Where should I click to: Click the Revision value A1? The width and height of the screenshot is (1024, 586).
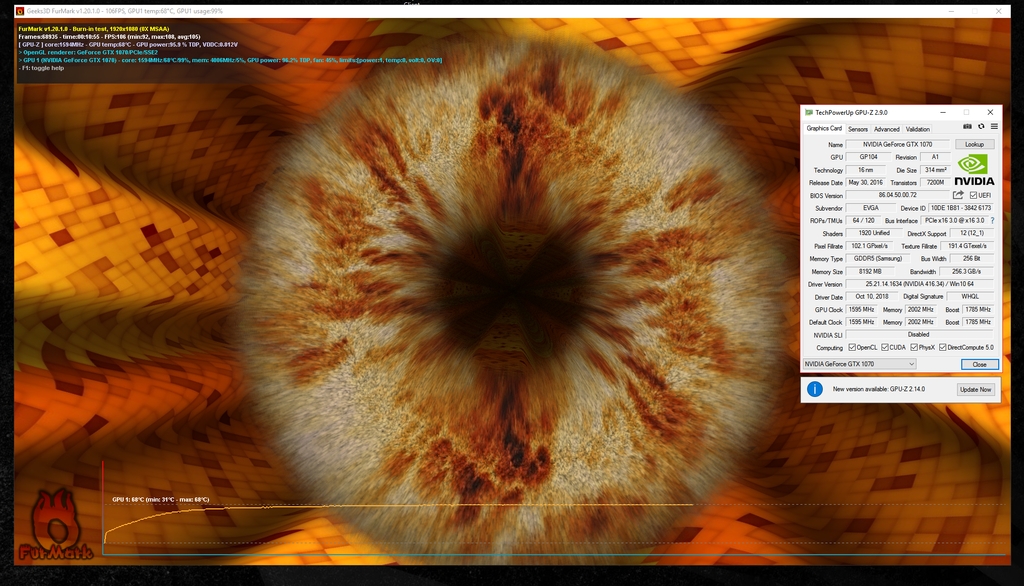(x=935, y=157)
